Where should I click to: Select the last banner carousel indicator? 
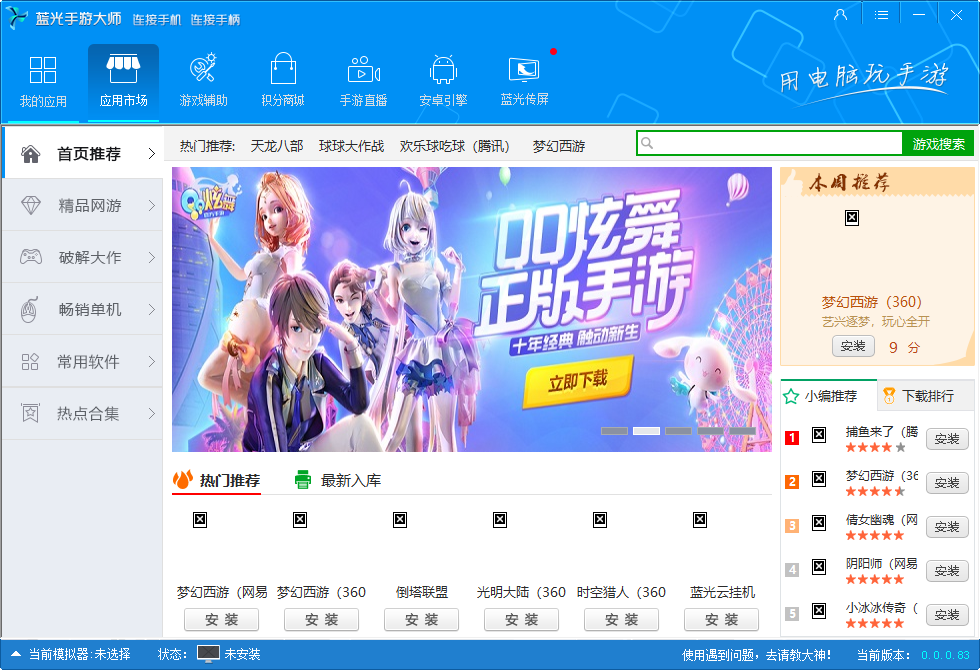[x=742, y=431]
